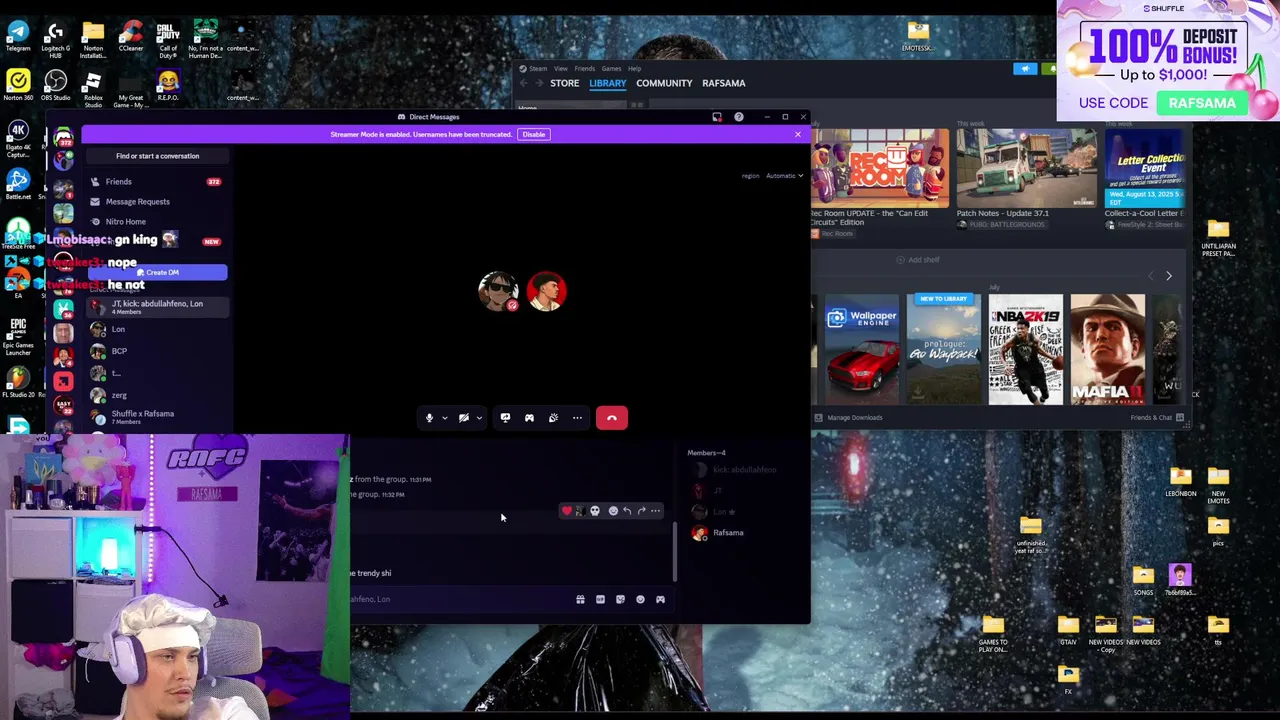
Task: Open the soundboard in call controls
Action: pos(553,418)
